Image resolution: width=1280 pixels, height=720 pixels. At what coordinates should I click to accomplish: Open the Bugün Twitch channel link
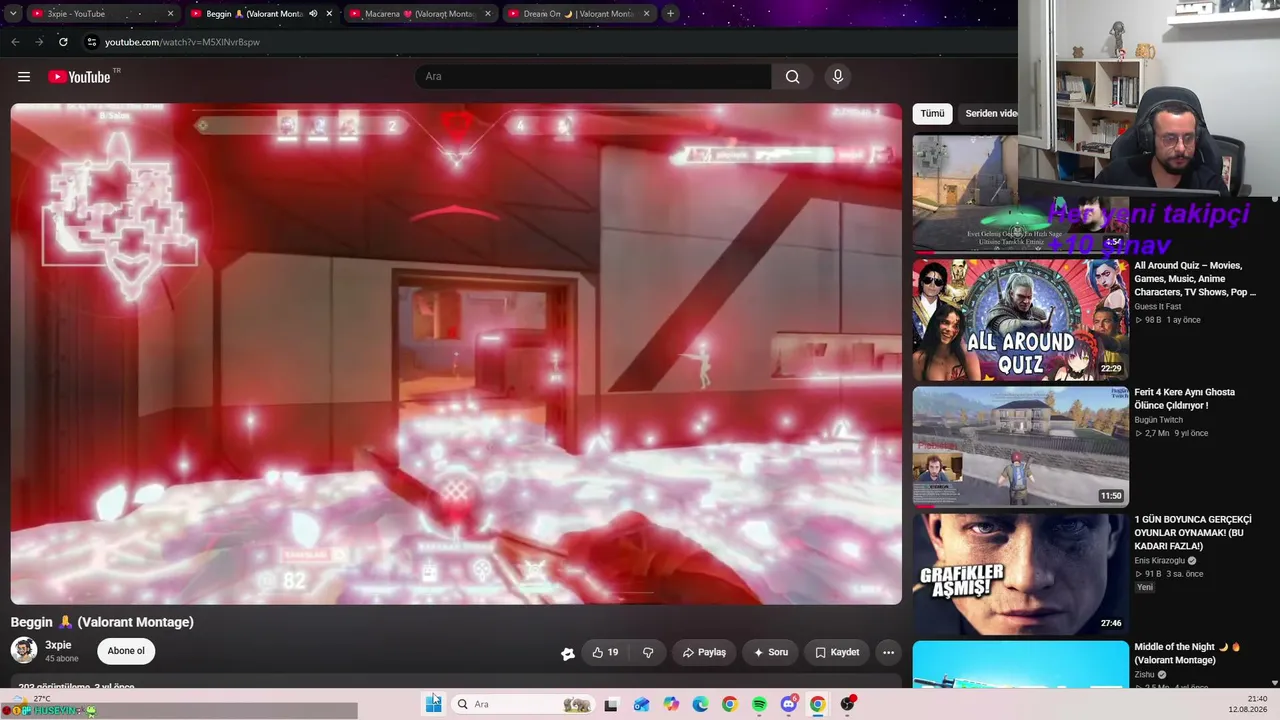(x=1158, y=420)
